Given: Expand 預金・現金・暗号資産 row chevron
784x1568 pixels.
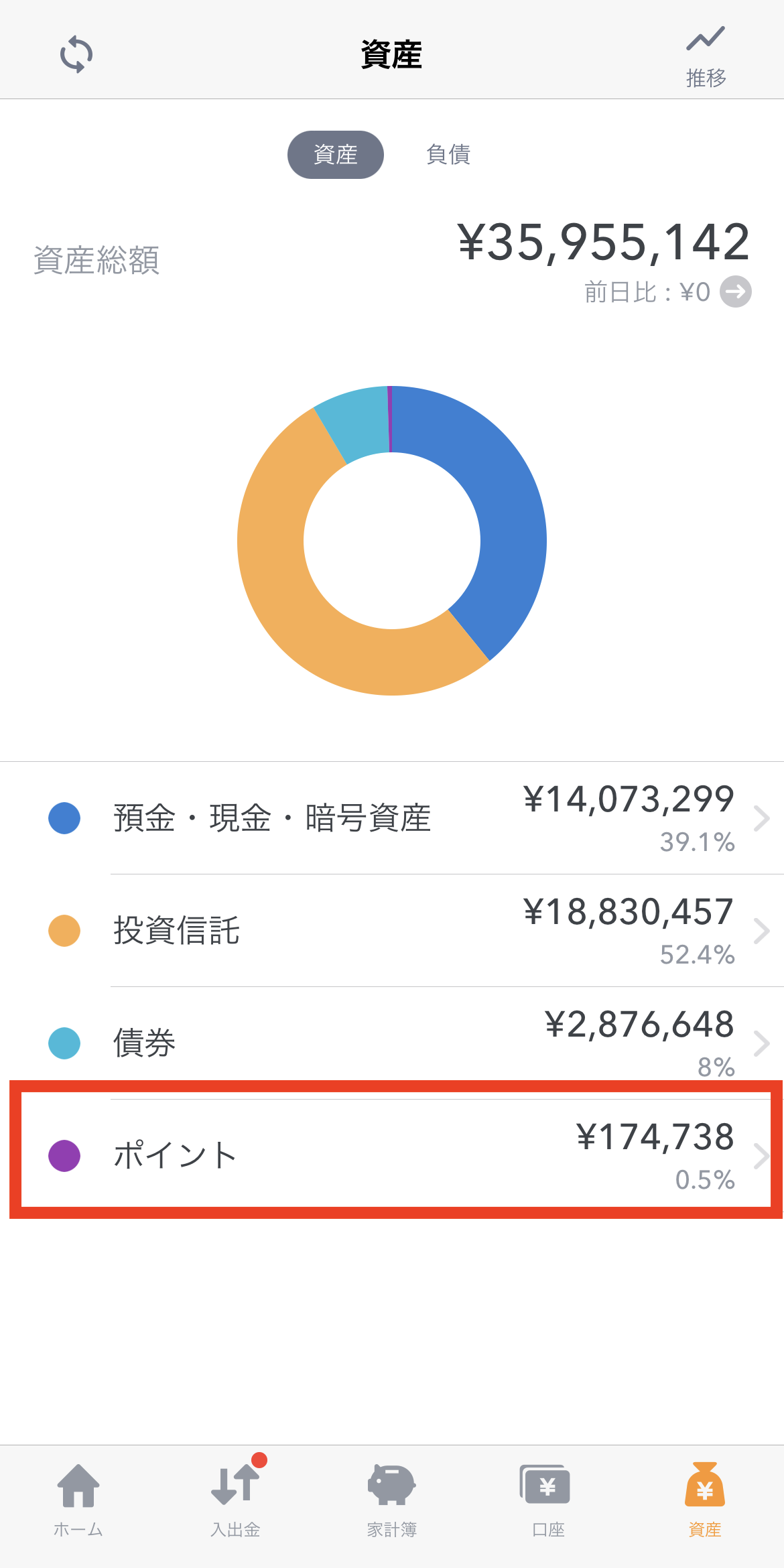Looking at the screenshot, I should 762,818.
